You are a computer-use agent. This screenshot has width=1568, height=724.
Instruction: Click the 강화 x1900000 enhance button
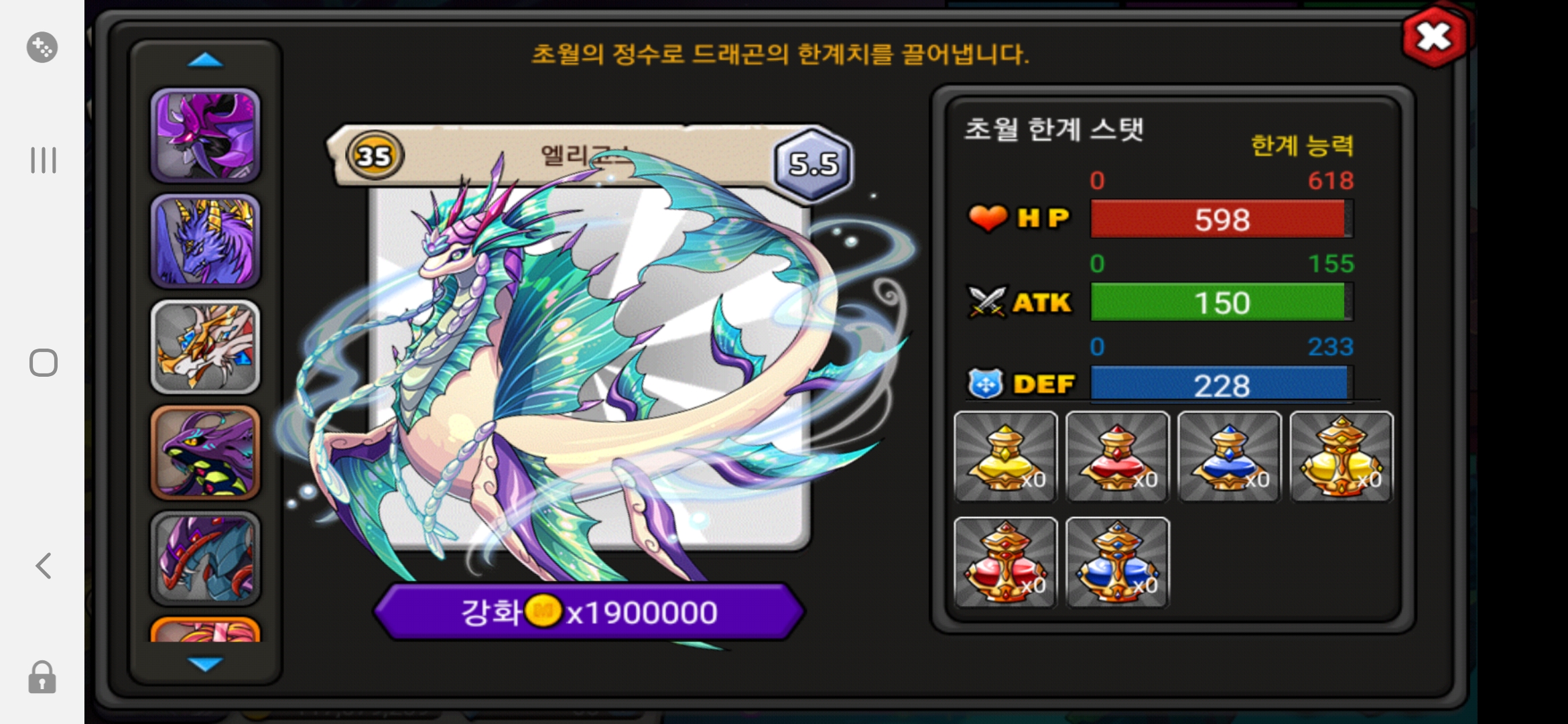(589, 612)
